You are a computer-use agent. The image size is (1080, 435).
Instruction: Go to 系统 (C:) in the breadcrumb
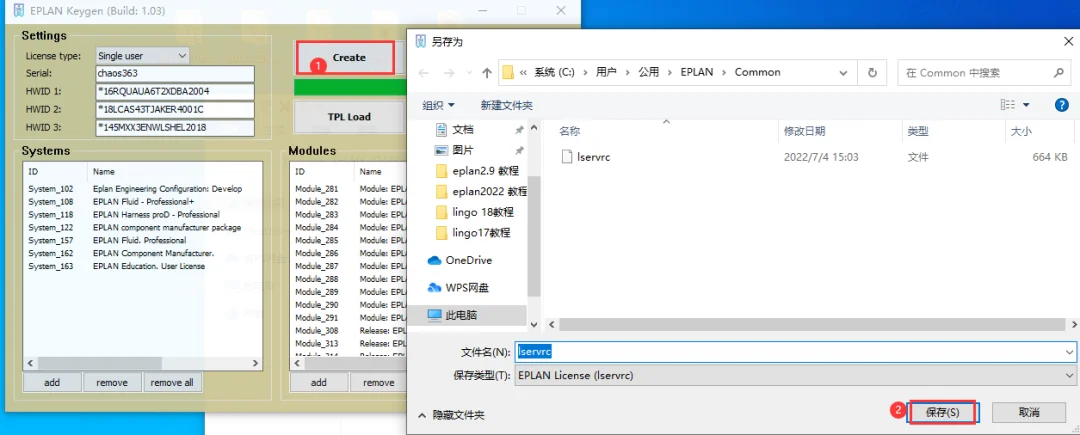click(x=552, y=72)
